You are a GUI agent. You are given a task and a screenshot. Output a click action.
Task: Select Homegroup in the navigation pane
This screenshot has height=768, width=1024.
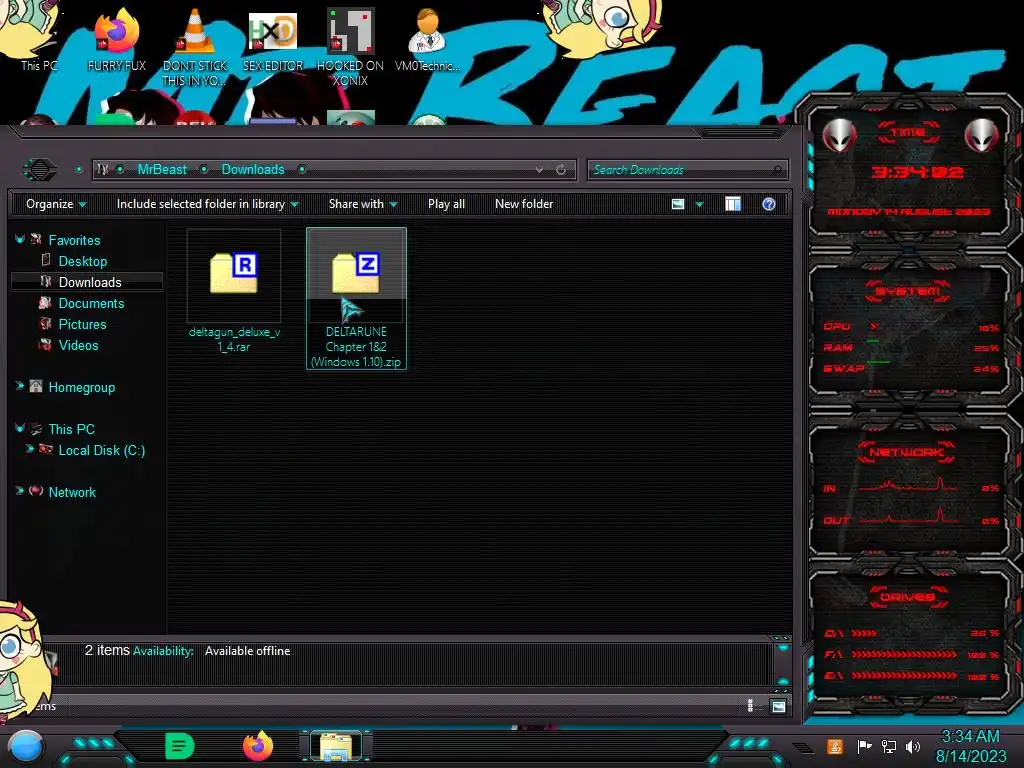pyautogui.click(x=82, y=387)
